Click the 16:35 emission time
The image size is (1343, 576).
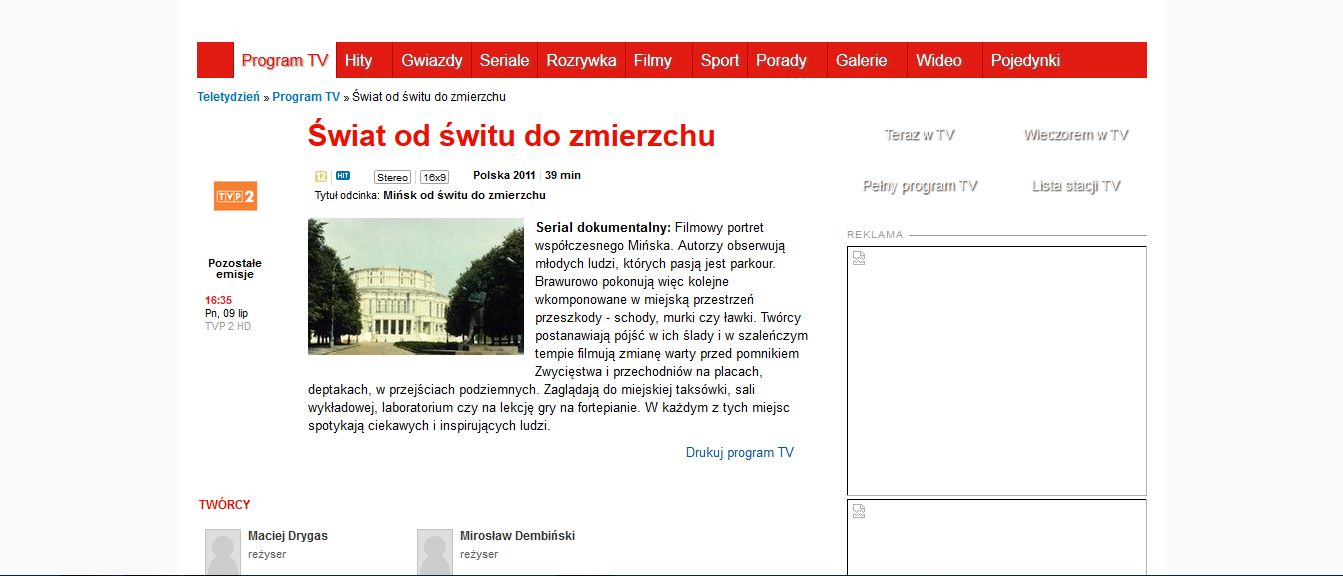click(x=218, y=300)
